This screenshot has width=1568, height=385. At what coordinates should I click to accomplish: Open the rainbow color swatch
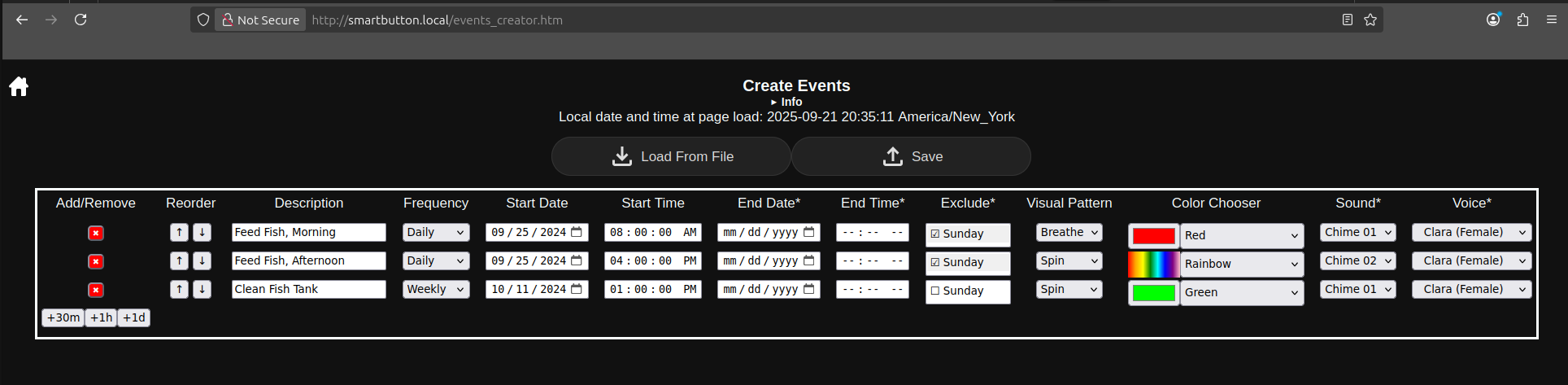coord(1154,265)
